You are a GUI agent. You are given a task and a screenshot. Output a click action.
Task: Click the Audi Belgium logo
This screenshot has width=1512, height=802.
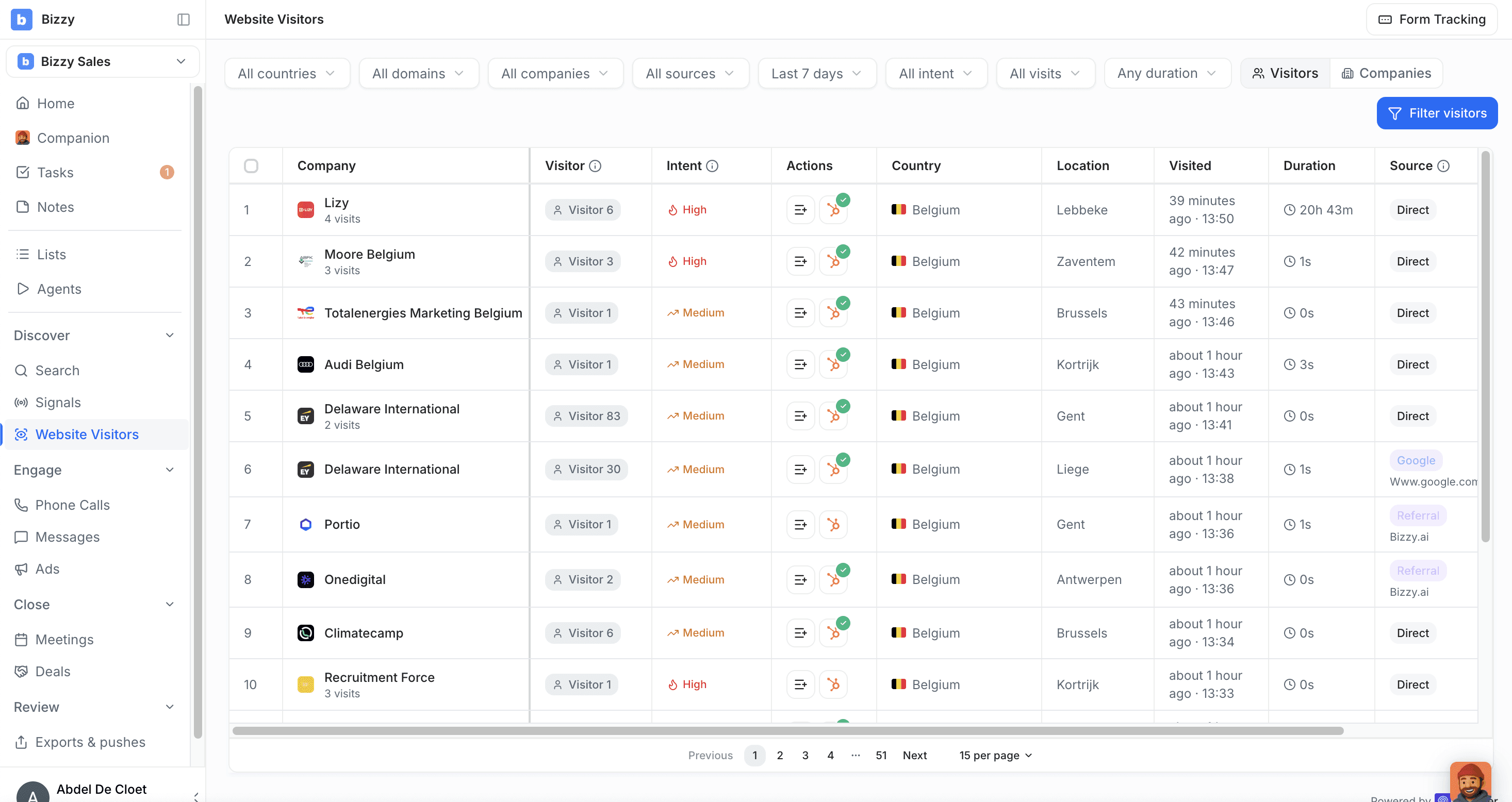click(305, 365)
